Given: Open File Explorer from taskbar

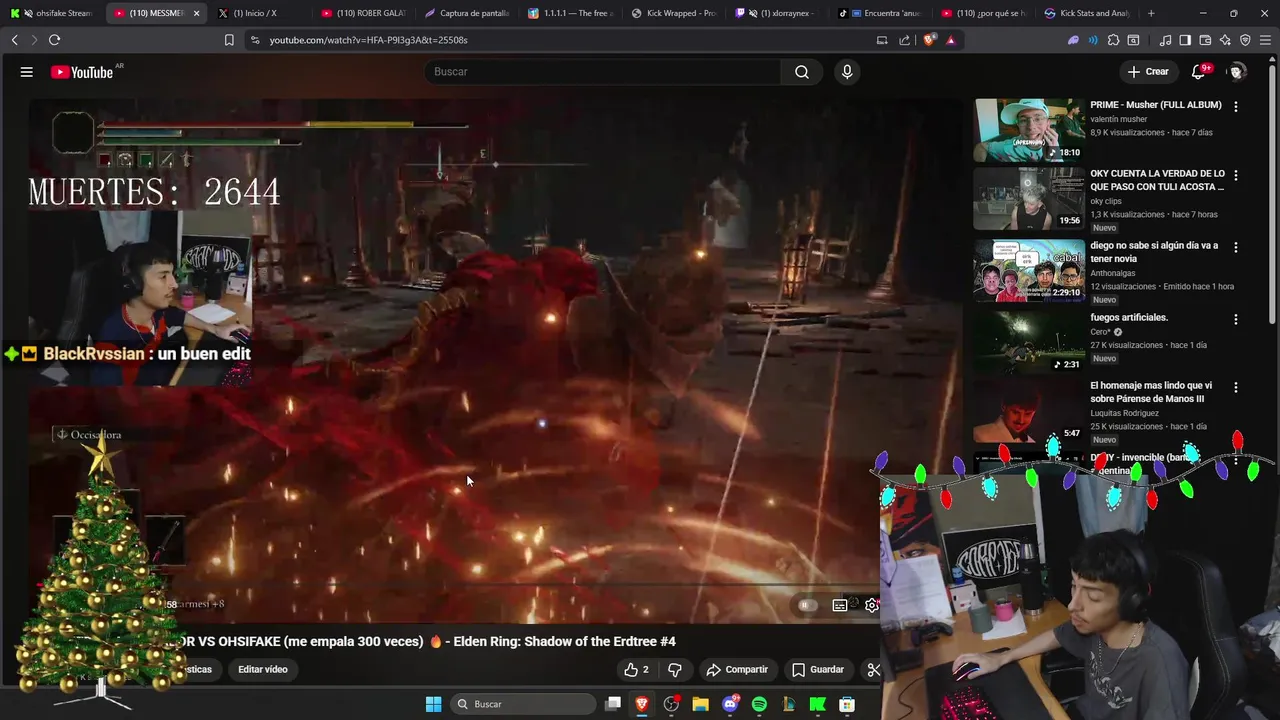Looking at the screenshot, I should pos(700,704).
